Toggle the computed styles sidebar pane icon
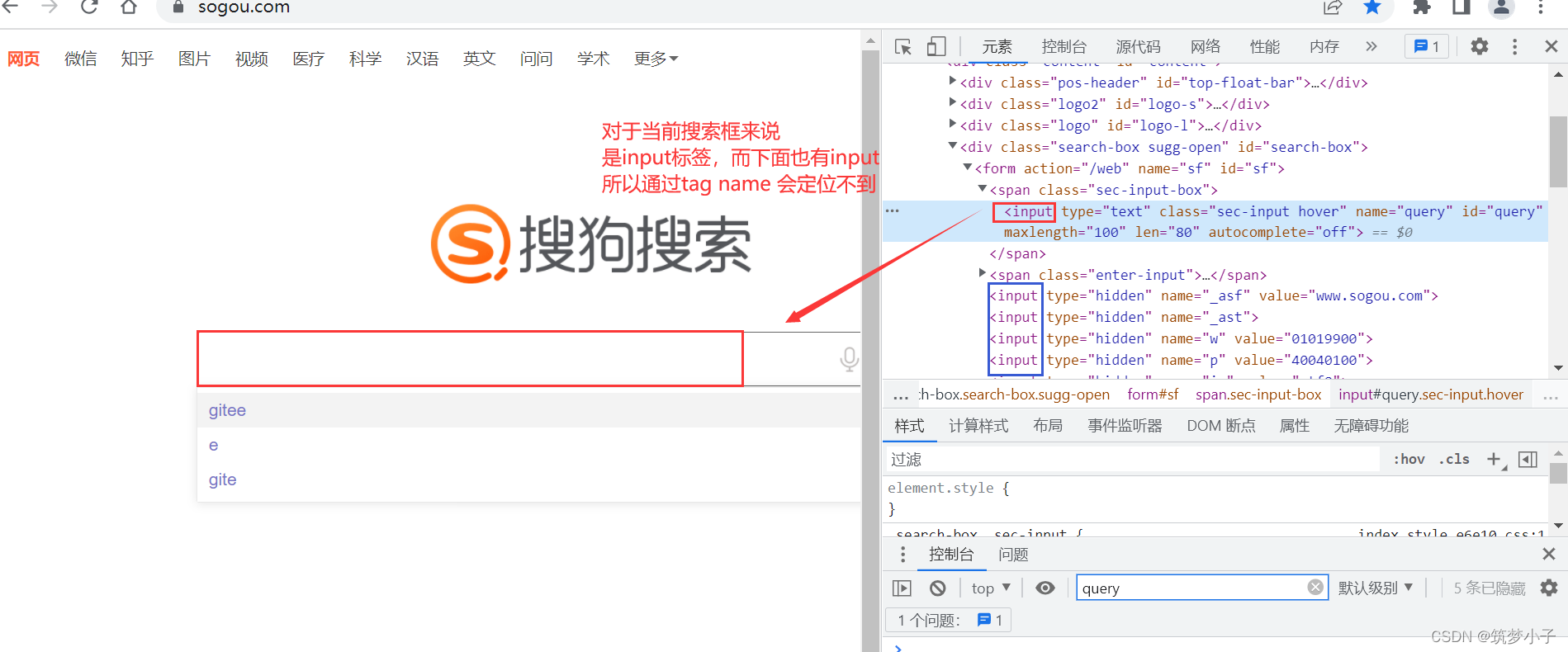Image resolution: width=1568 pixels, height=652 pixels. (1528, 460)
